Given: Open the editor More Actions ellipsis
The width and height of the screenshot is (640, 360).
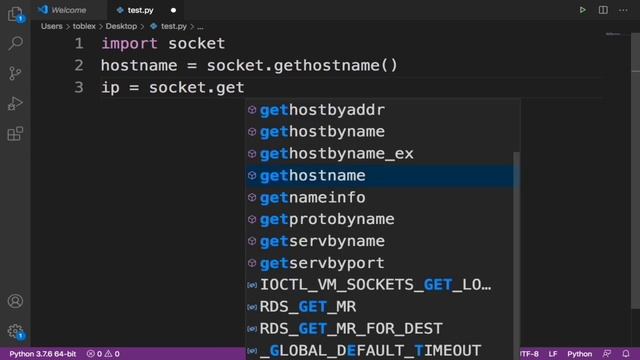Looking at the screenshot, I should click(x=623, y=10).
